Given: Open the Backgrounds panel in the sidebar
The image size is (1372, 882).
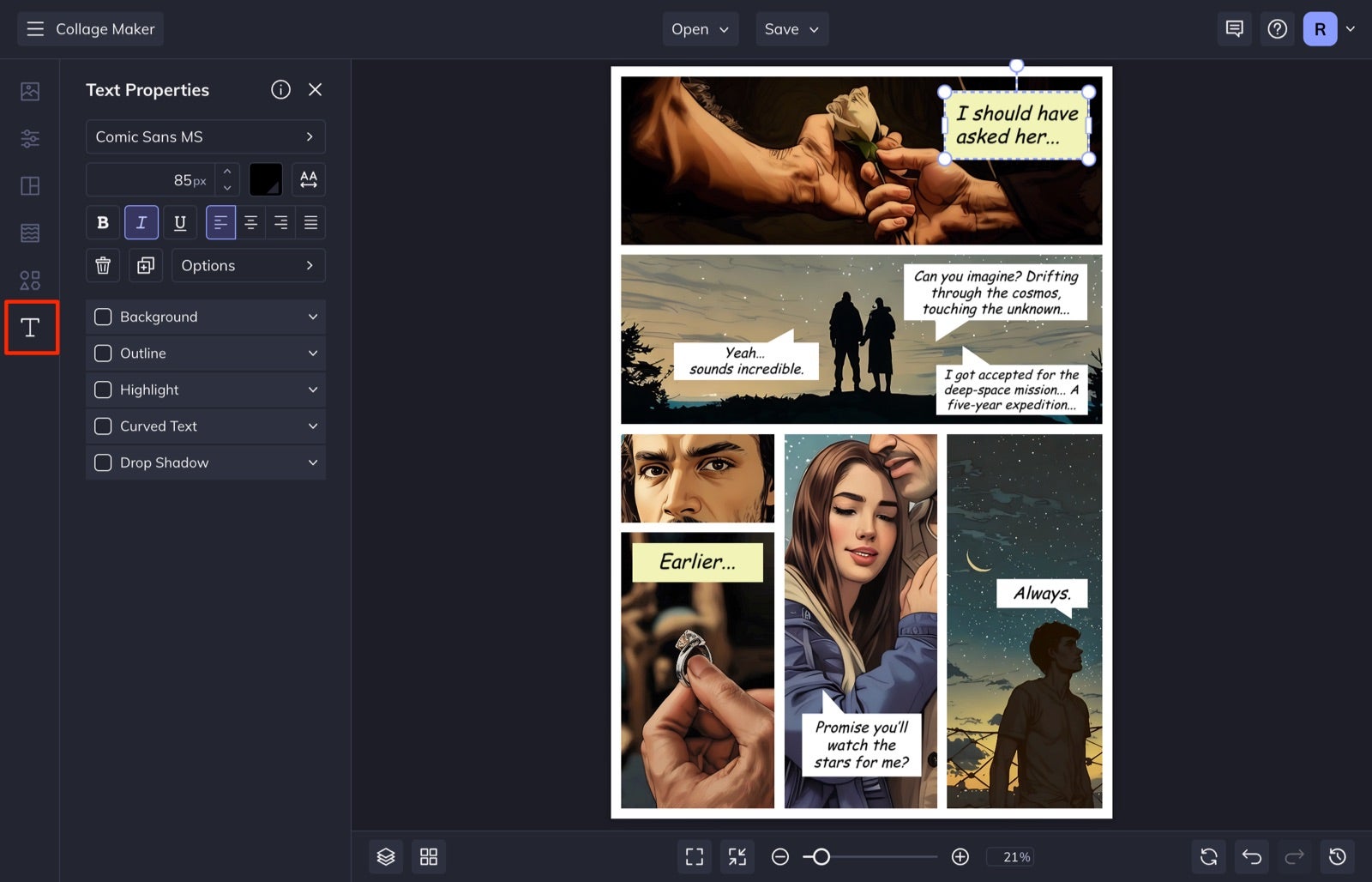Looking at the screenshot, I should 30,232.
